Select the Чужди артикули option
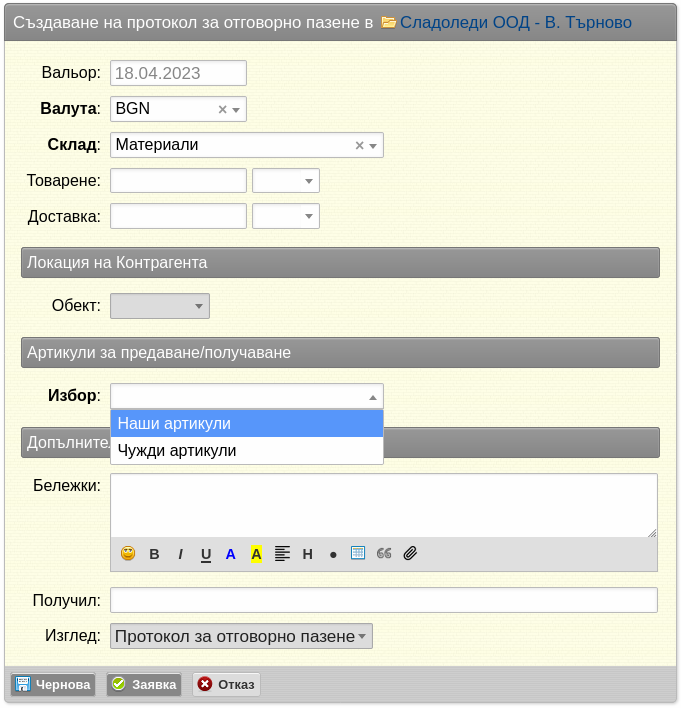This screenshot has height=708, width=681. pyautogui.click(x=247, y=451)
